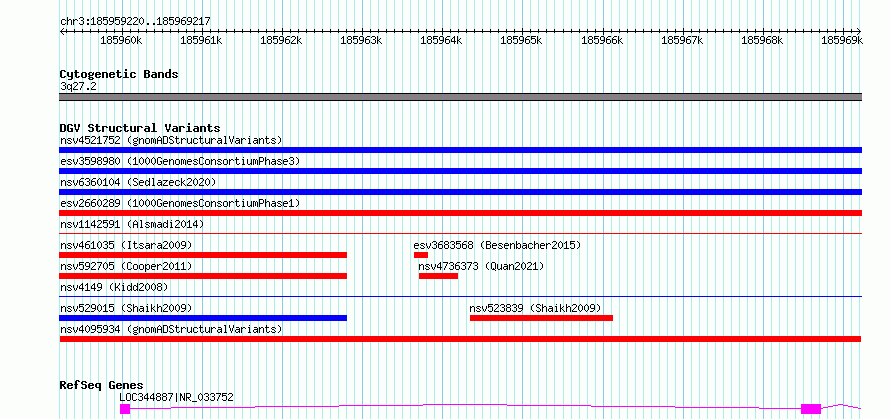Click the 185960k ruler tick label
The height and width of the screenshot is (419, 890).
point(121,40)
